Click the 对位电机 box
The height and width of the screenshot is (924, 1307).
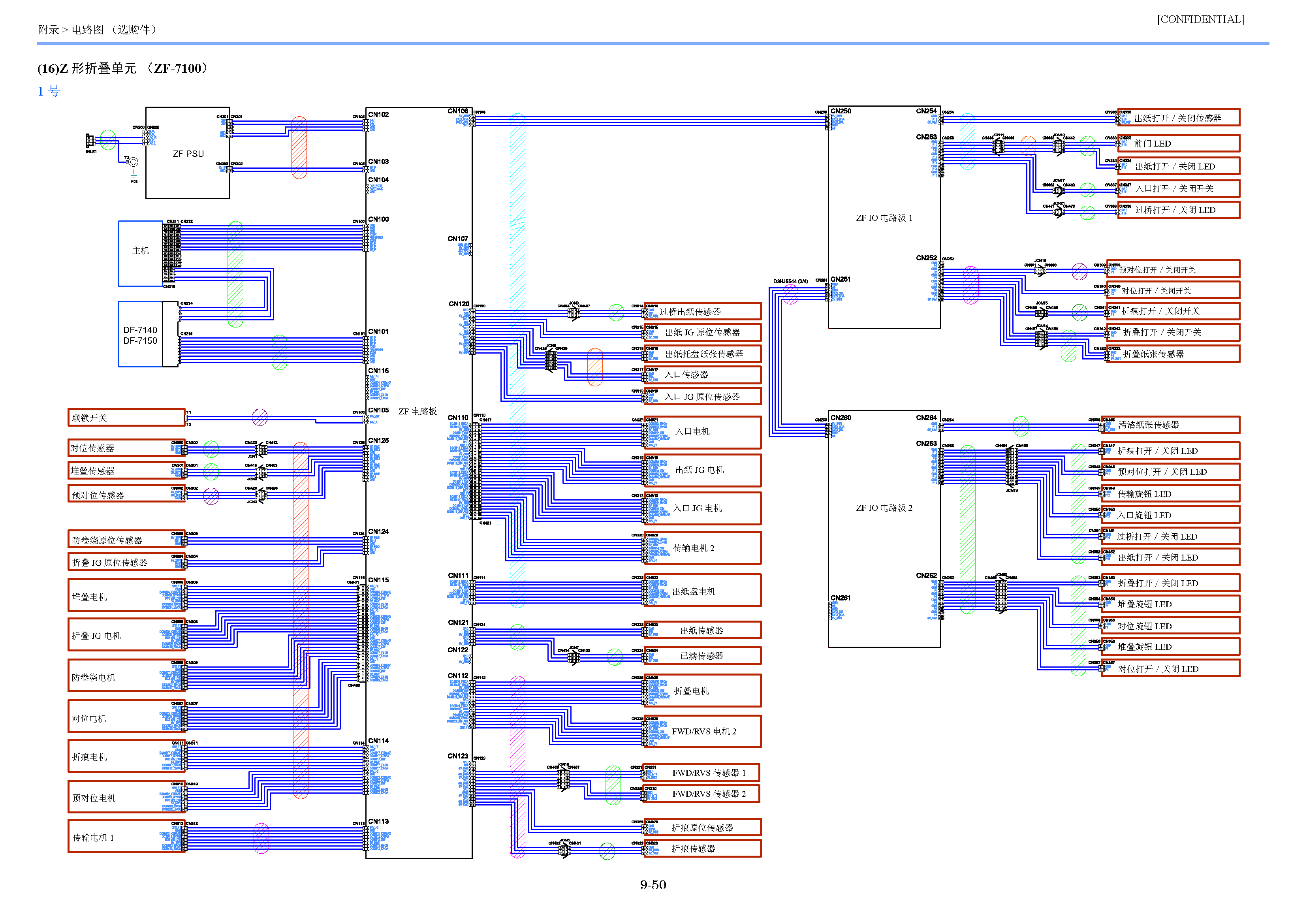(126, 717)
